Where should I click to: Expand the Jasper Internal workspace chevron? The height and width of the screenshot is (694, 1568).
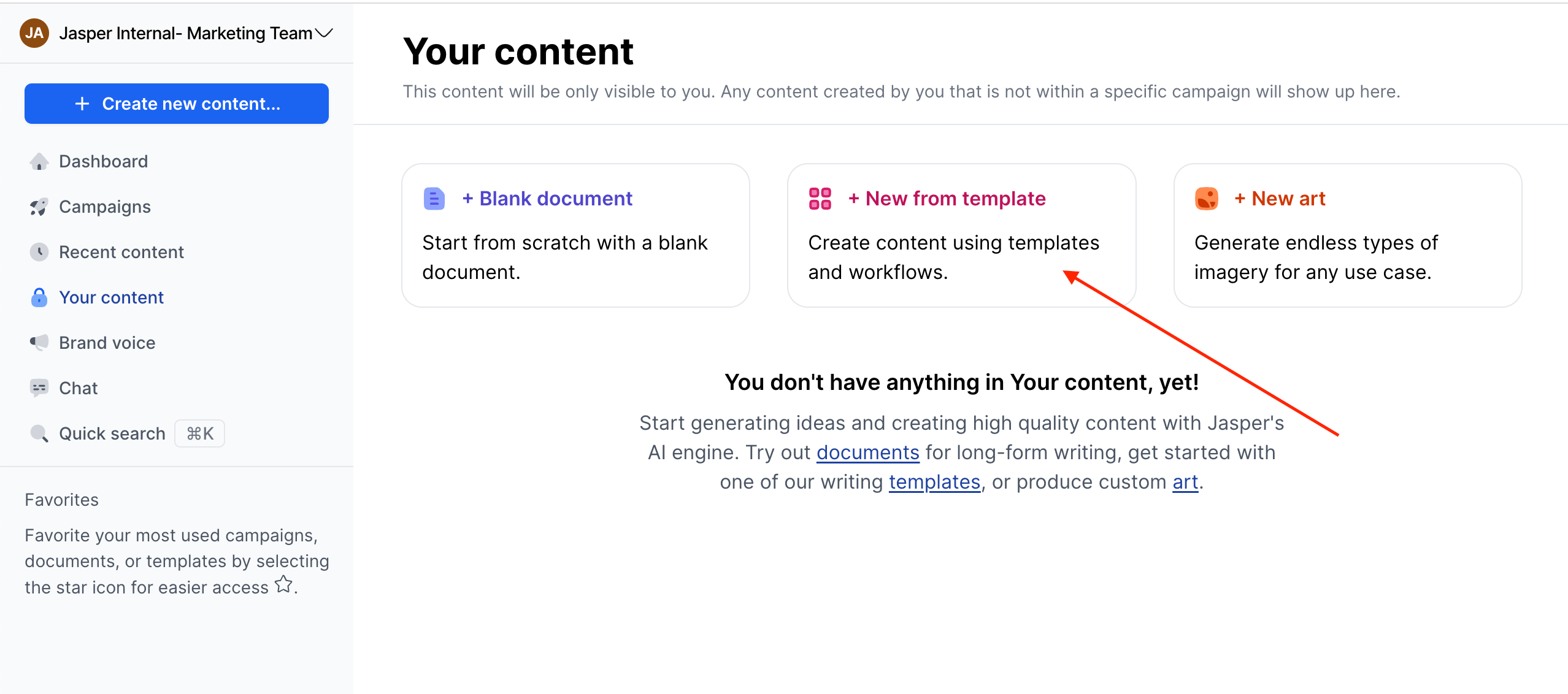coord(324,33)
